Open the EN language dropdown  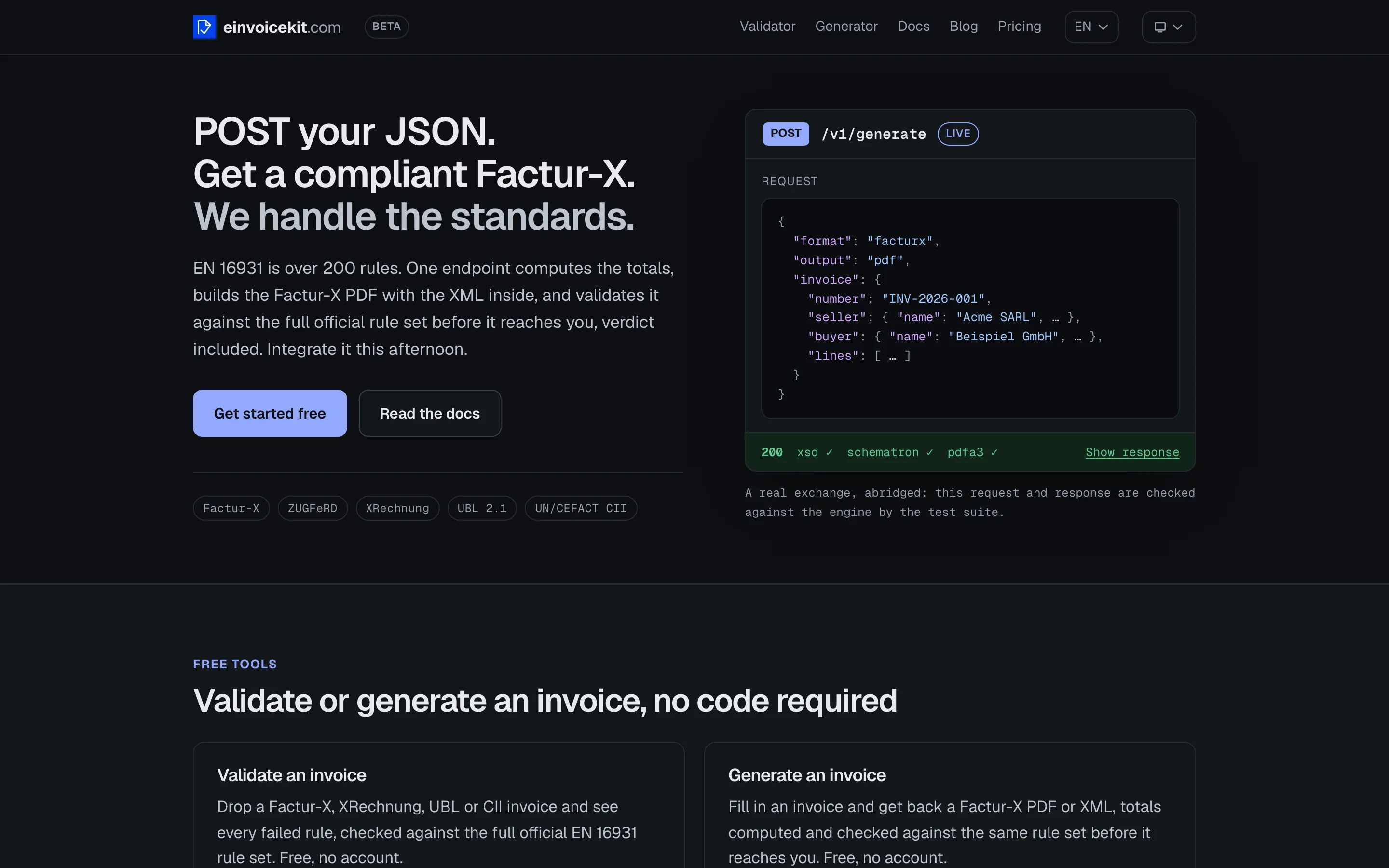pos(1091,27)
